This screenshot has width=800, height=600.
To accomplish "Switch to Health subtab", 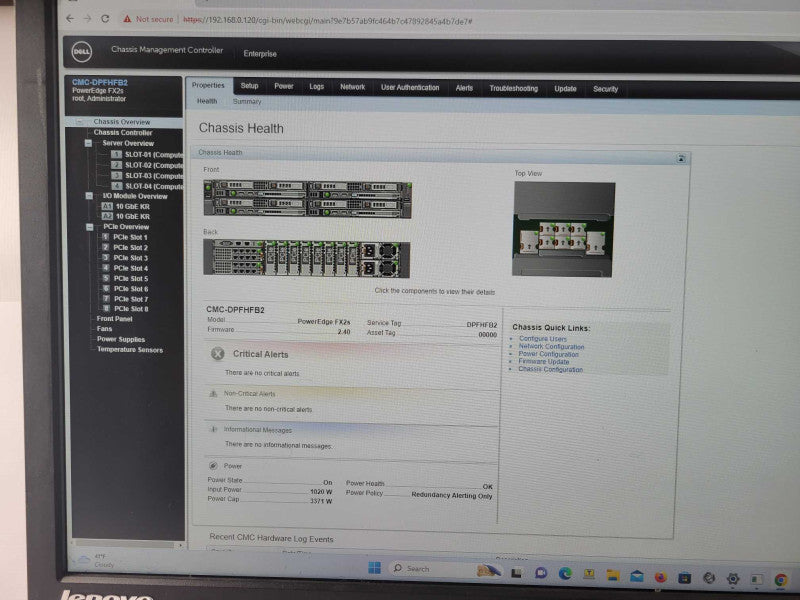I will point(207,101).
